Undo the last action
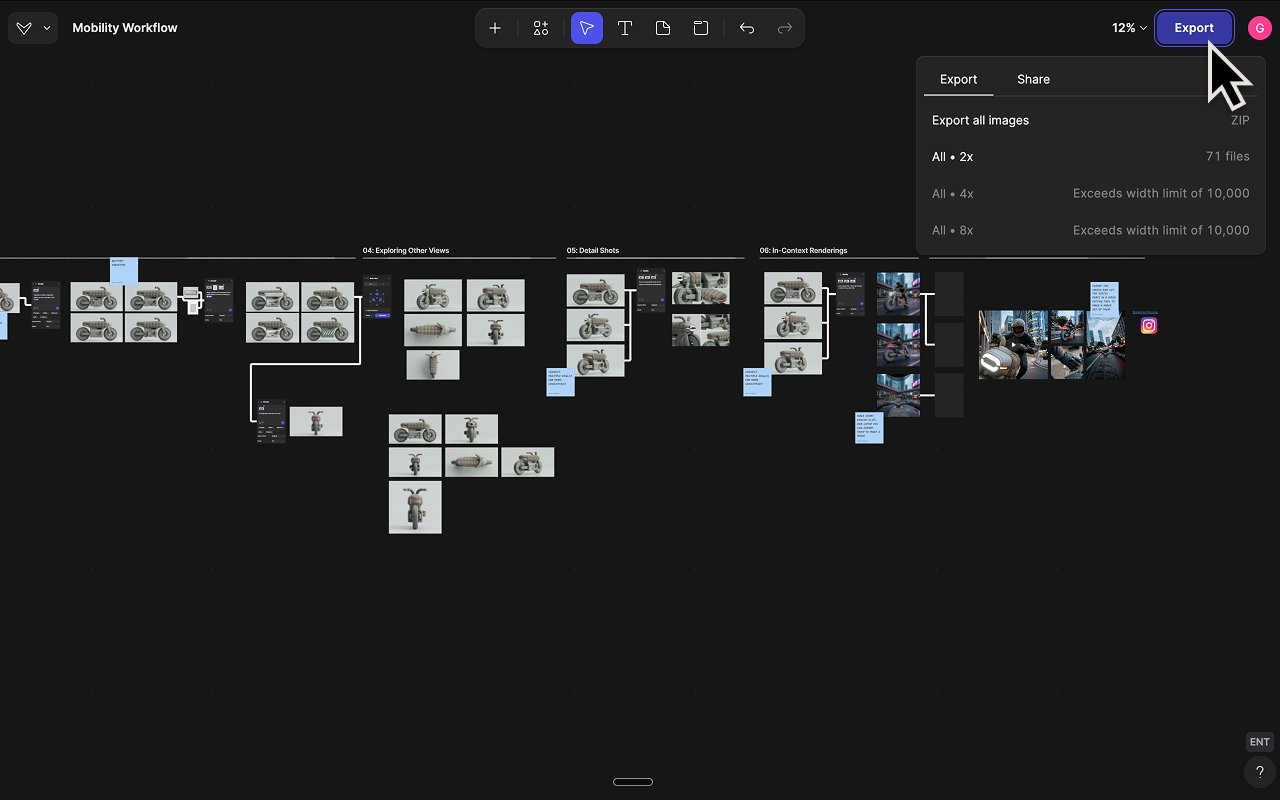Screen dimensions: 1280x800 (x=747, y=28)
